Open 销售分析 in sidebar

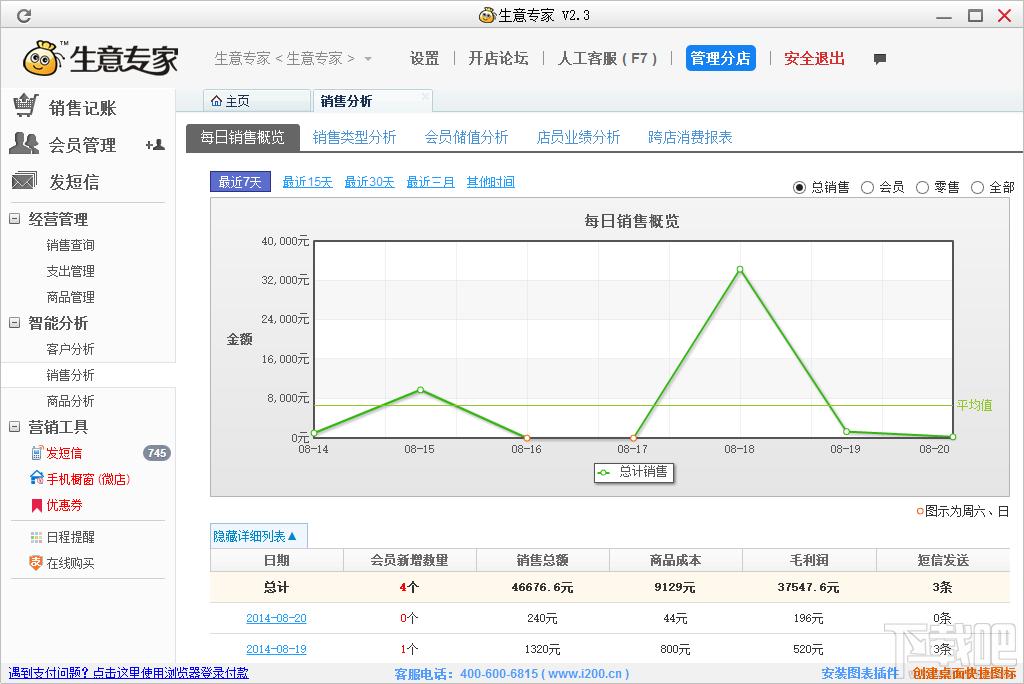pos(71,375)
